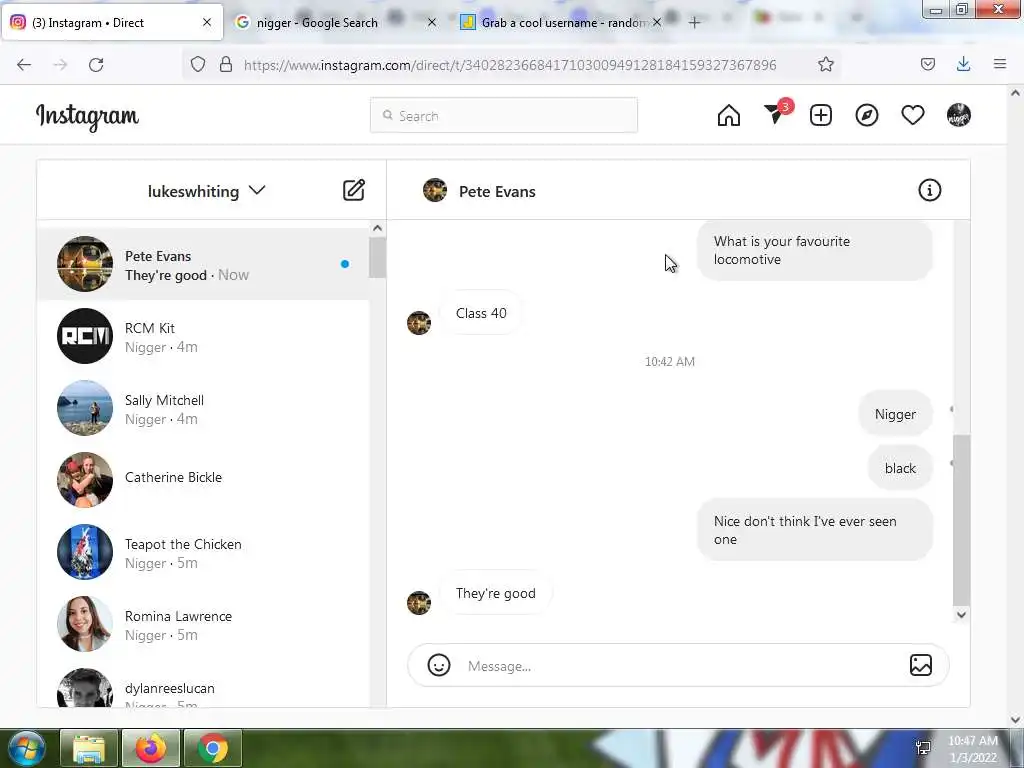Close the Google Search tab

coord(432,22)
